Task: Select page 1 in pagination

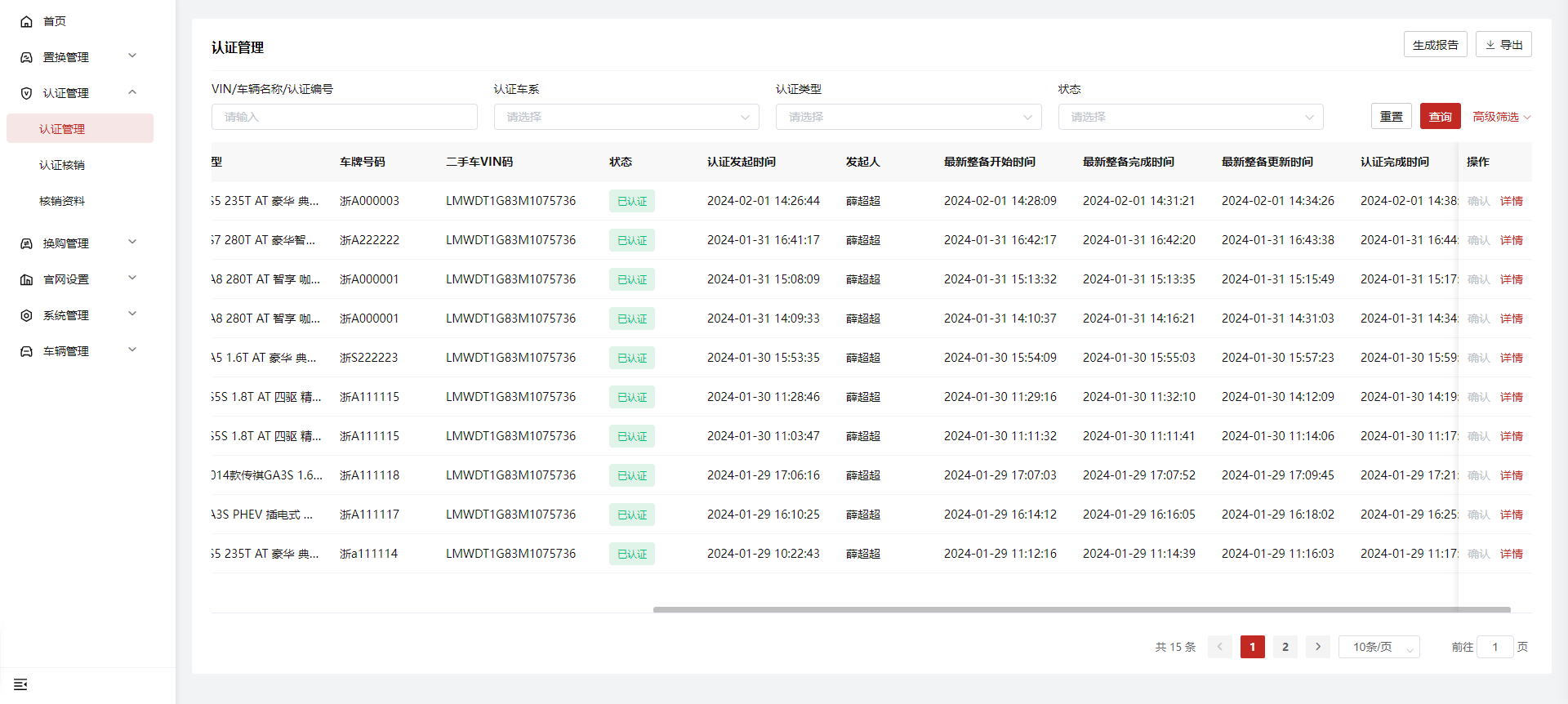Action: click(x=1252, y=647)
